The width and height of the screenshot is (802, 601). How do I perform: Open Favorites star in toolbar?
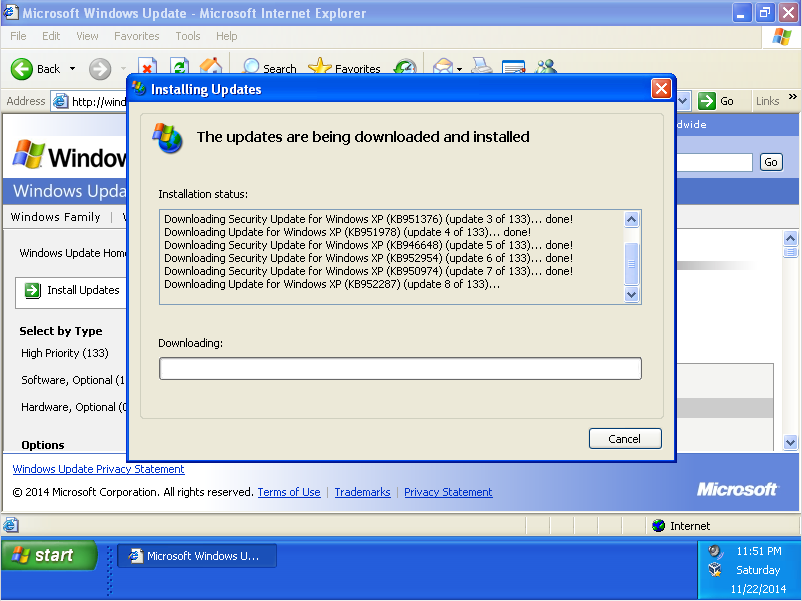tap(344, 68)
